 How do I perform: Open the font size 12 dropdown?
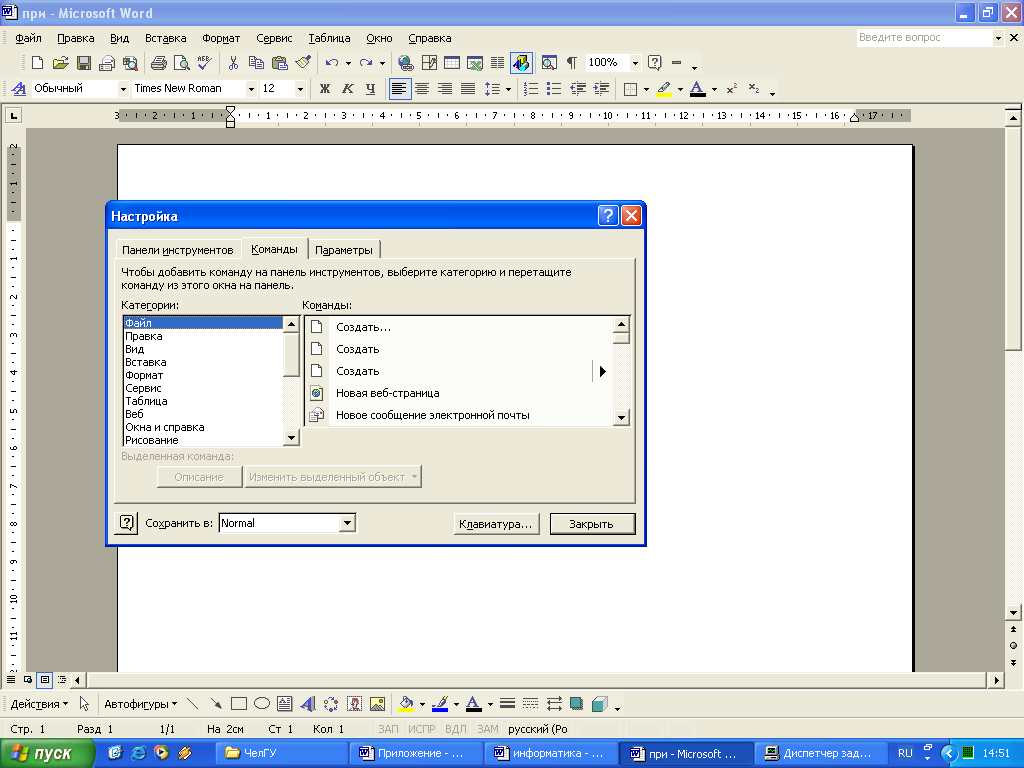tap(300, 89)
